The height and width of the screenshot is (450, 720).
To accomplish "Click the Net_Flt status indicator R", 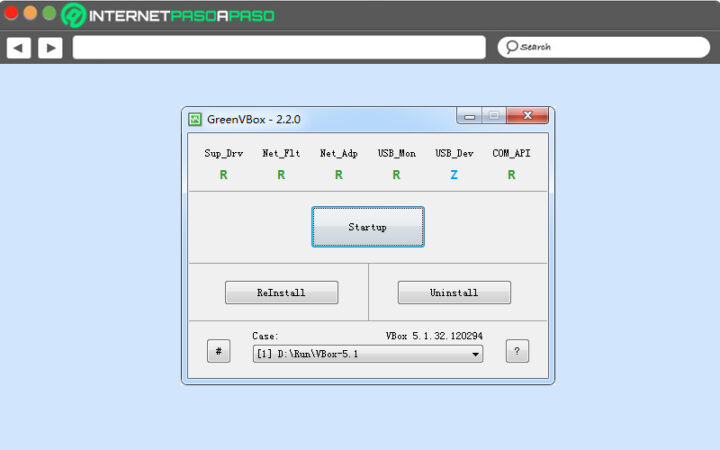I will pos(281,175).
